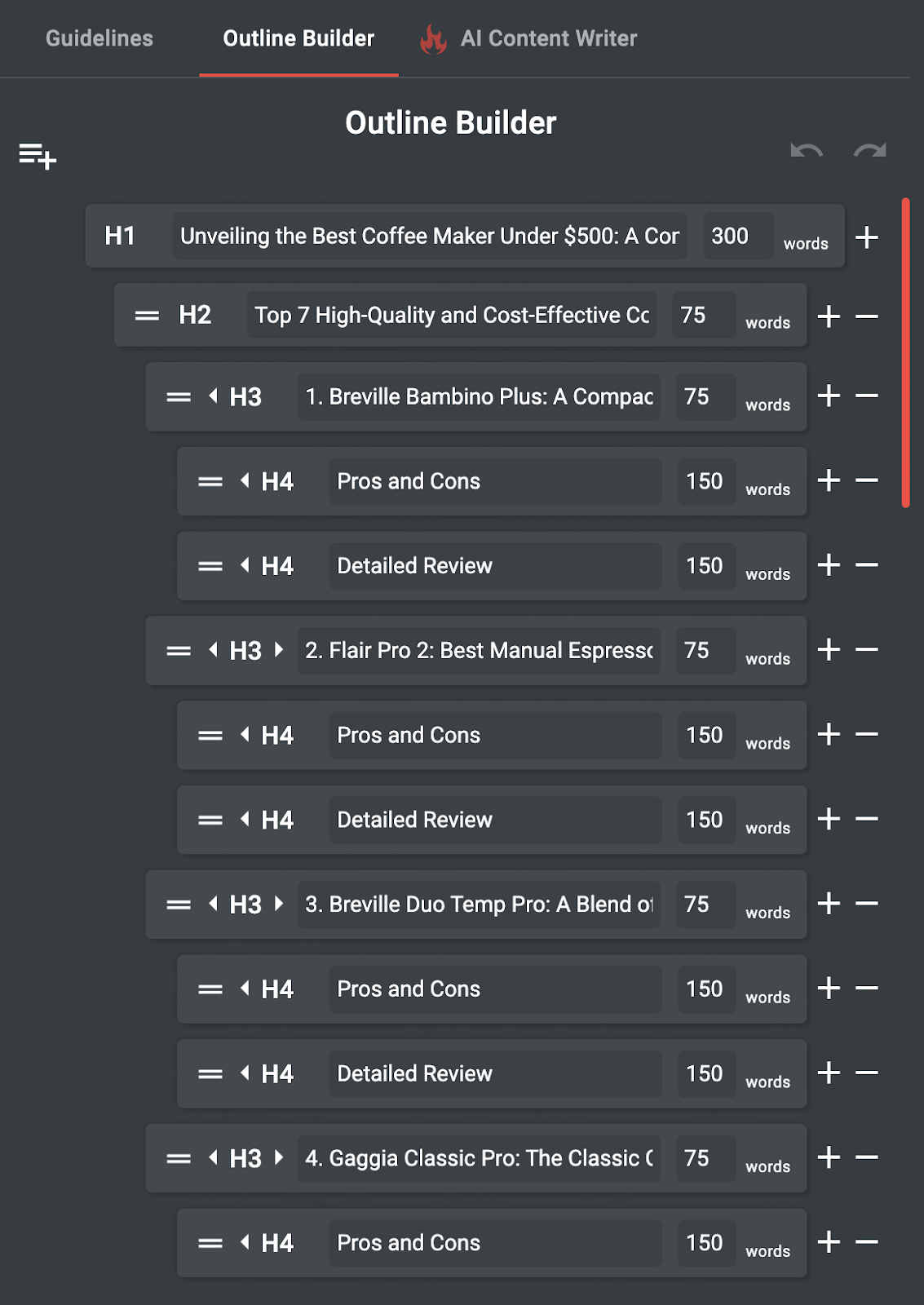Demote Breville Duo Temp Pro with right arrow
Image resolution: width=924 pixels, height=1305 pixels.
280,904
